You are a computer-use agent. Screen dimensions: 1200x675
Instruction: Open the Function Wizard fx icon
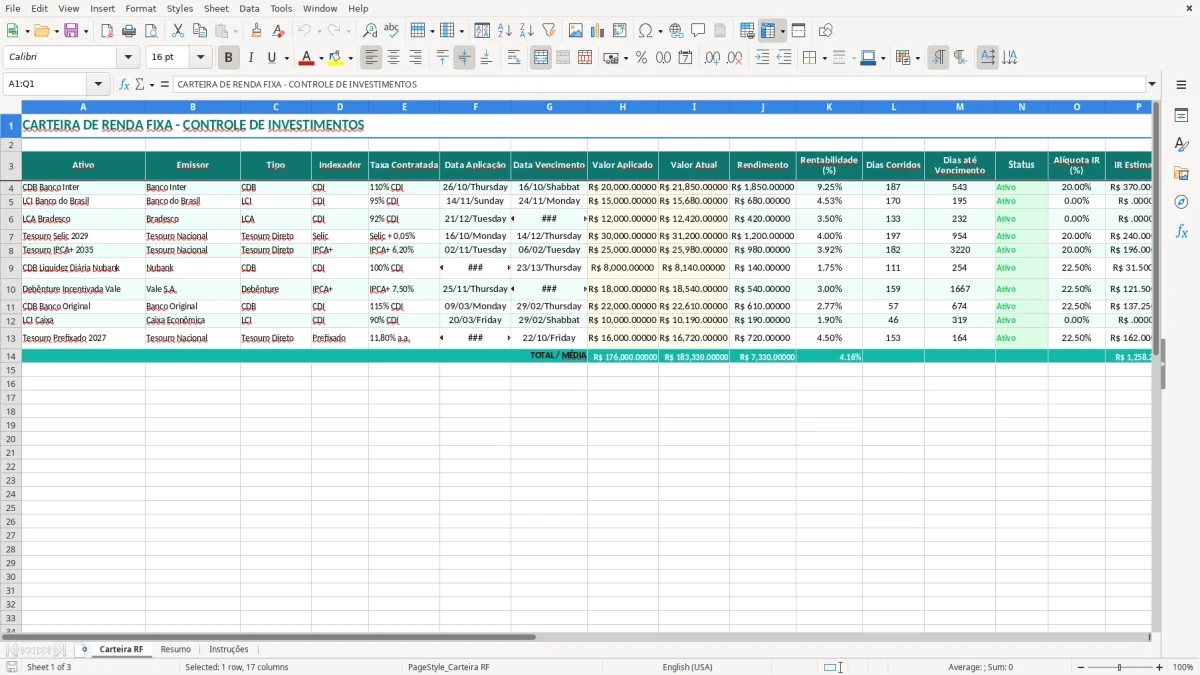click(x=125, y=84)
